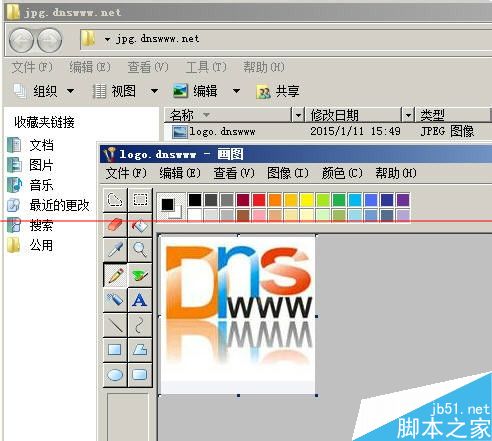
Task: Open 文档 in the favorites links
Action: [x=31, y=145]
